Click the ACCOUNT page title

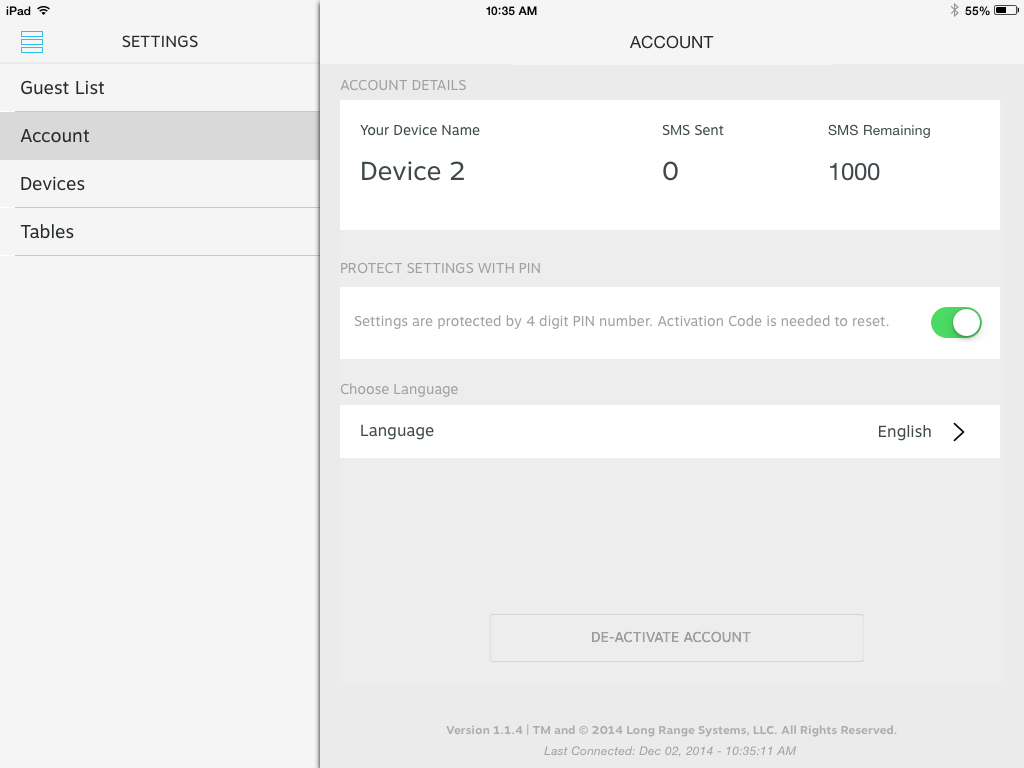click(x=671, y=42)
